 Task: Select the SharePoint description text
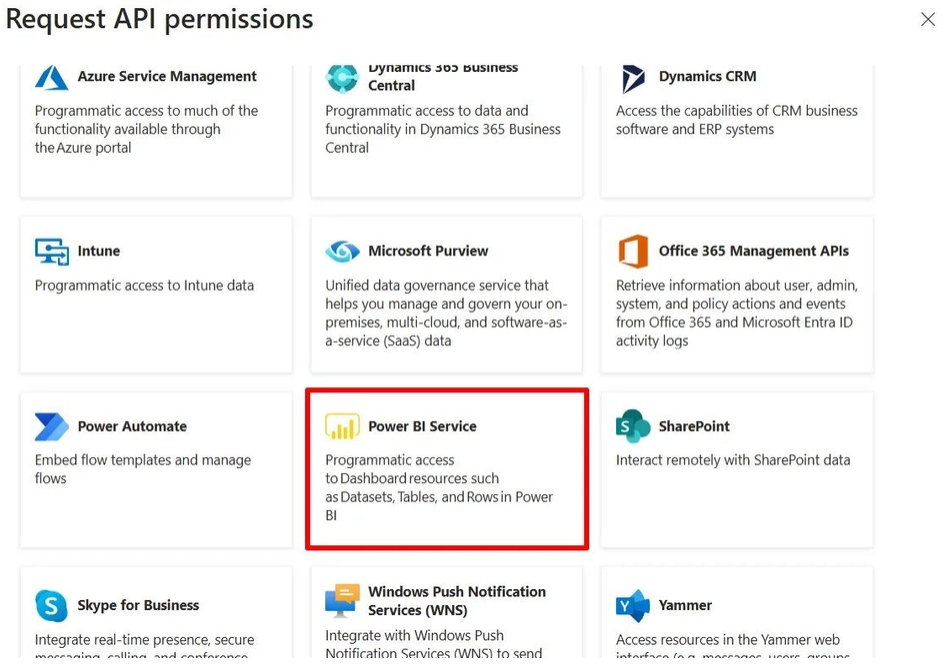point(733,460)
